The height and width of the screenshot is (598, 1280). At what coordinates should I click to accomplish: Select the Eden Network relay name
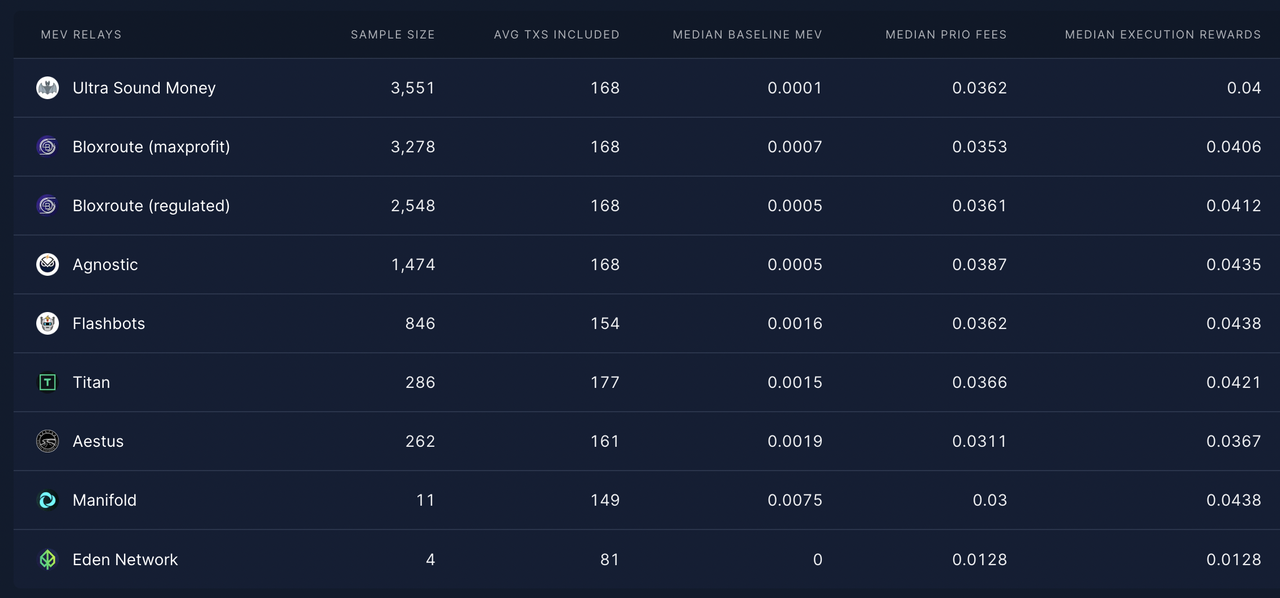pos(125,560)
